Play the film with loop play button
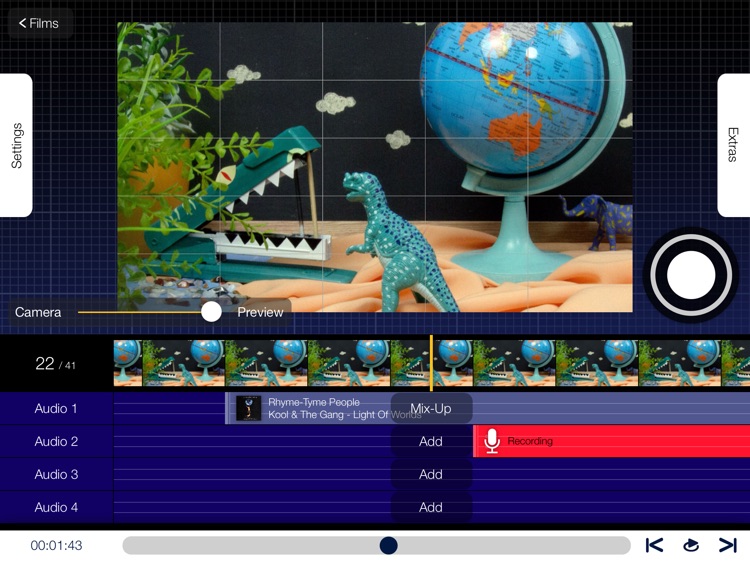This screenshot has width=750, height=563. point(691,545)
